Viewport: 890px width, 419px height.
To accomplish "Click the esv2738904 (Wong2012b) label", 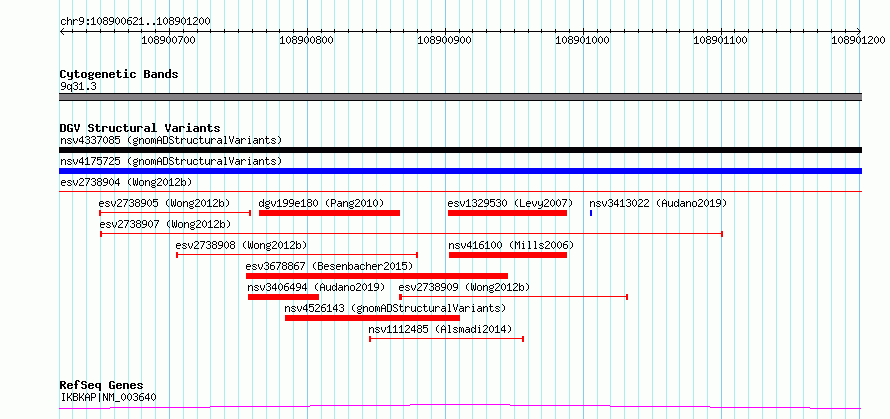I will [x=126, y=182].
